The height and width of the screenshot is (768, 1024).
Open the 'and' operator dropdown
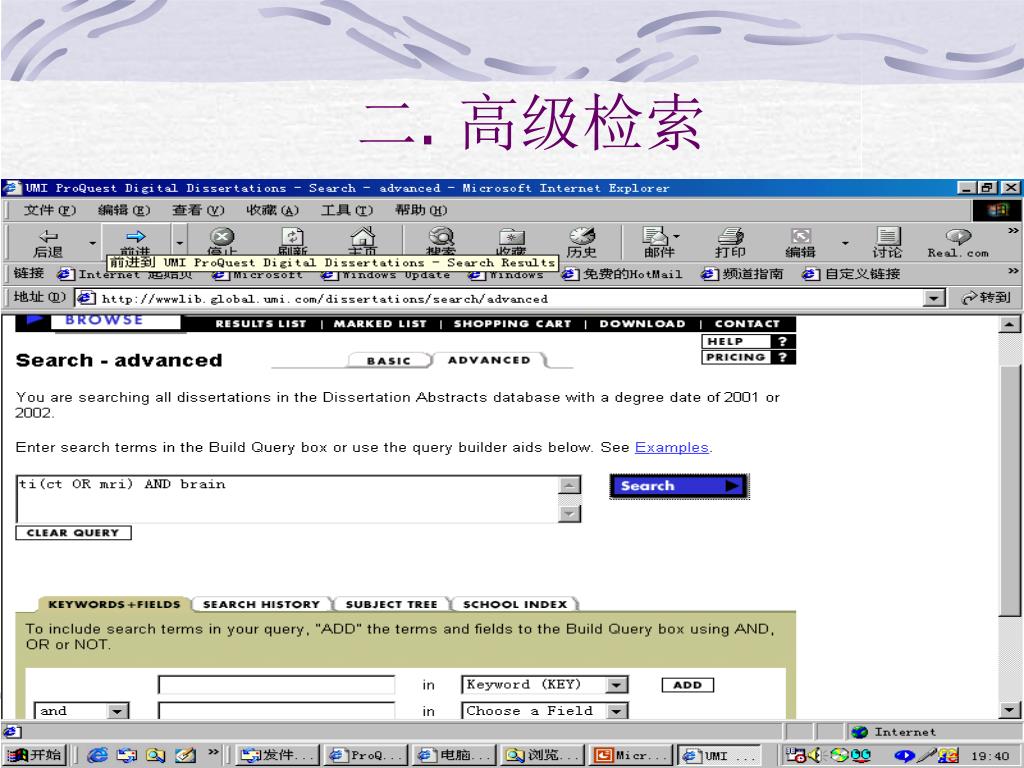point(118,711)
